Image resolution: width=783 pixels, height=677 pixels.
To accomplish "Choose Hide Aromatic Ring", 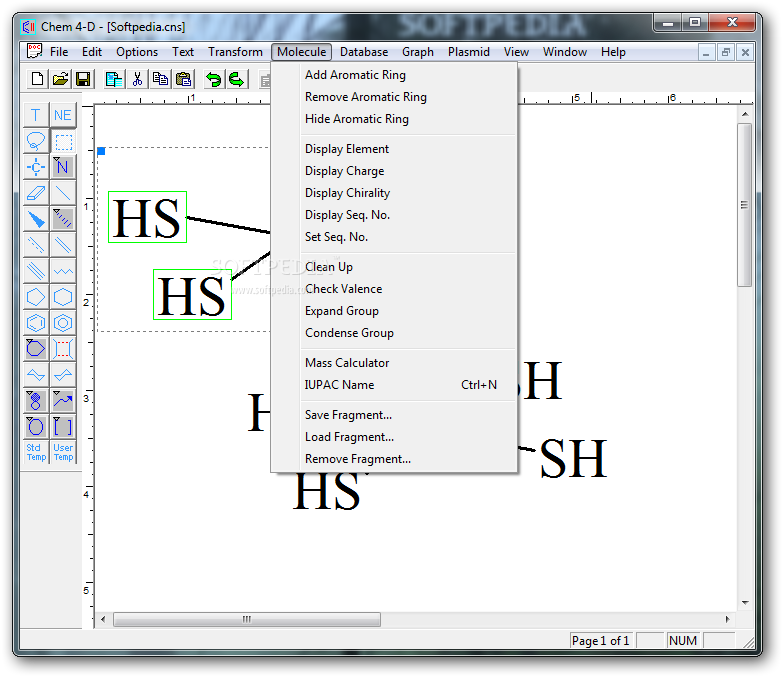I will pyautogui.click(x=394, y=119).
